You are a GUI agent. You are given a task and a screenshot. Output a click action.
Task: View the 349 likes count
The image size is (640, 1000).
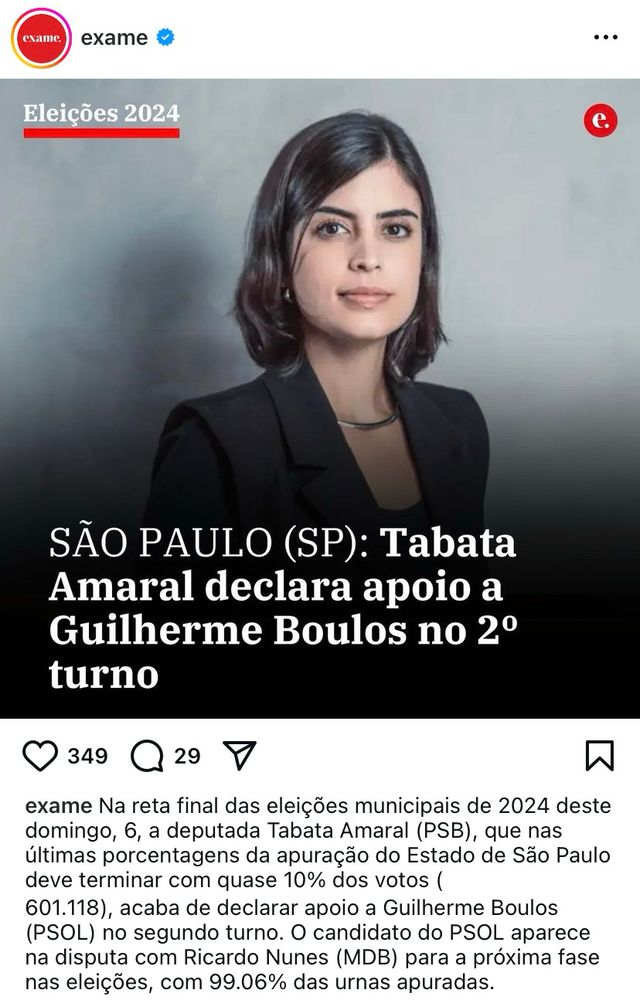87,756
